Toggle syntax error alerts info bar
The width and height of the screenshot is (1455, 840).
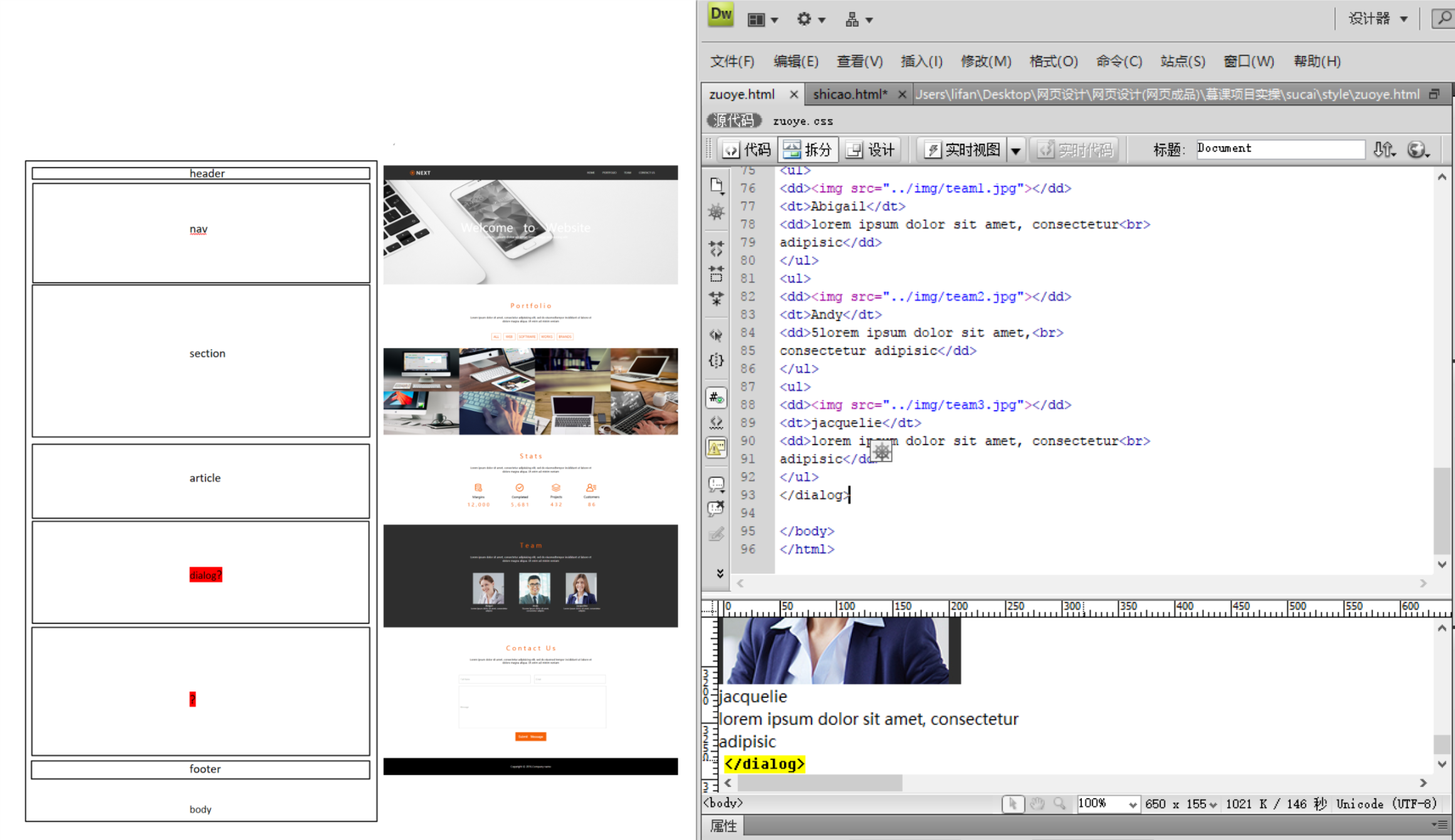pyautogui.click(x=717, y=448)
